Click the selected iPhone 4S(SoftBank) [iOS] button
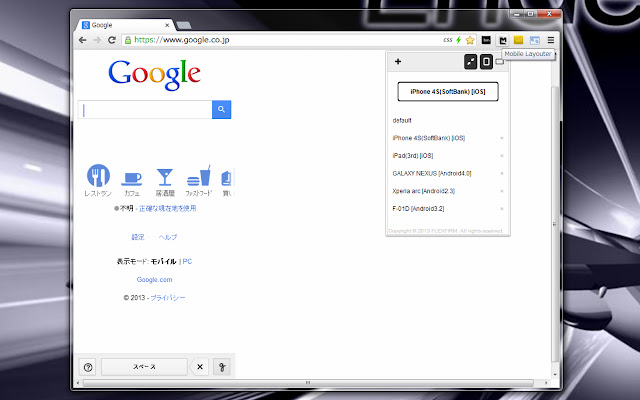 pos(448,91)
